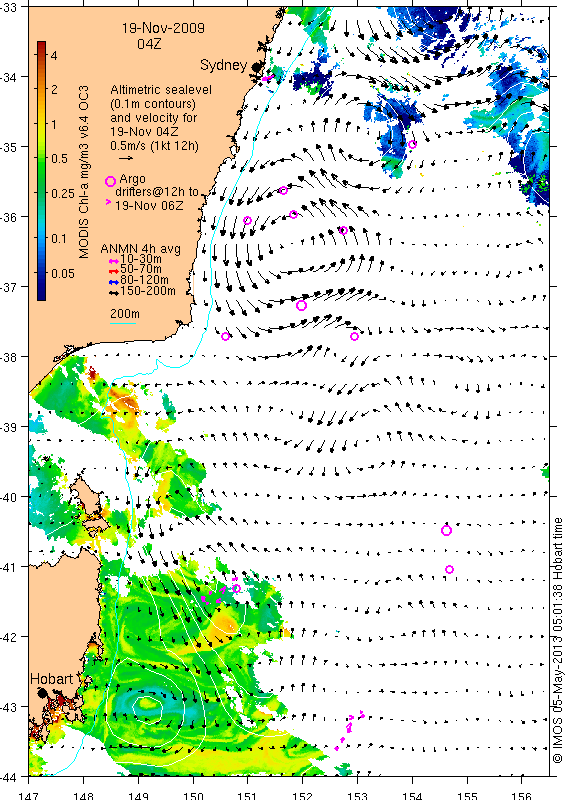Click the small magenta drifter arrowhead legend symbol

point(108,202)
